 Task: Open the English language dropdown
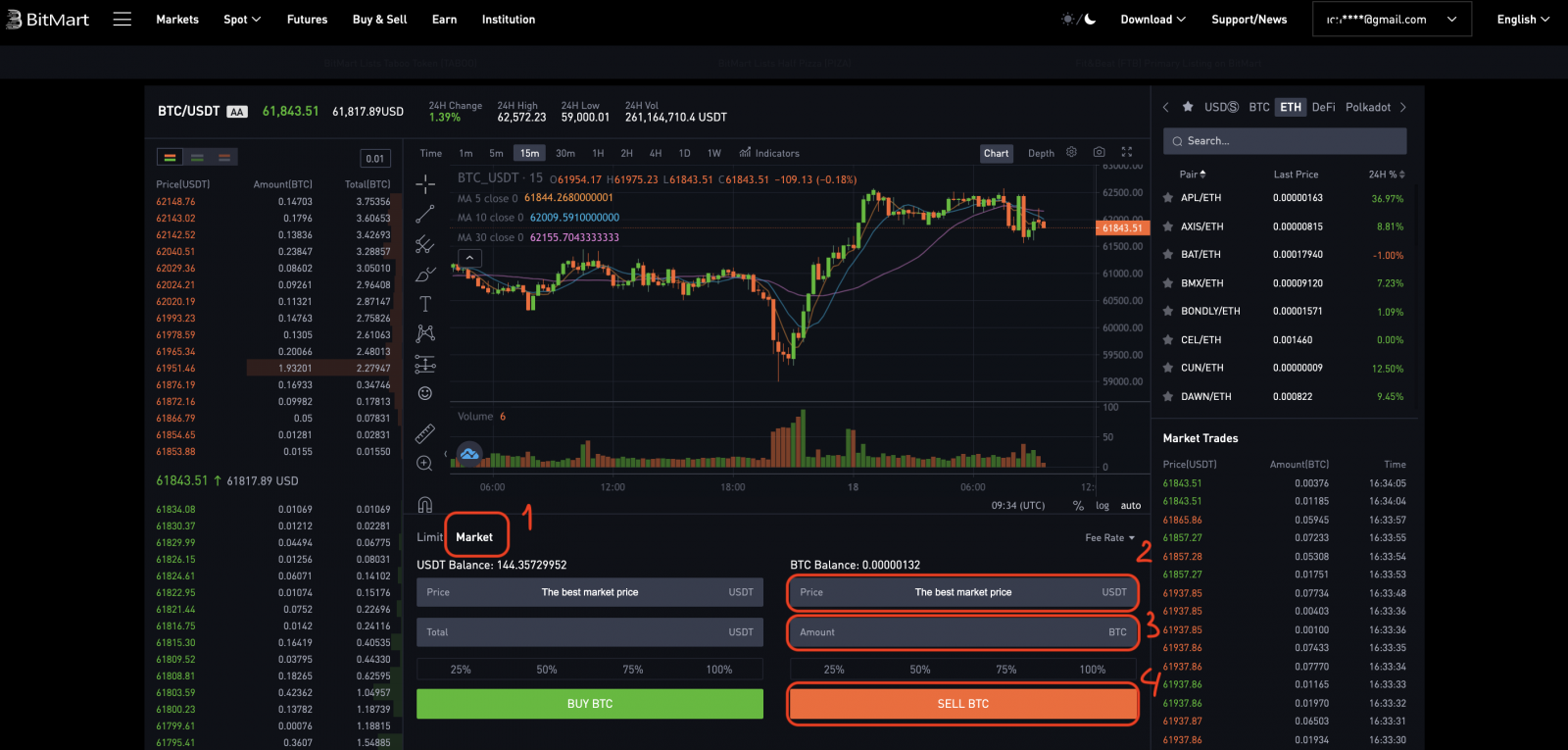tap(1523, 20)
